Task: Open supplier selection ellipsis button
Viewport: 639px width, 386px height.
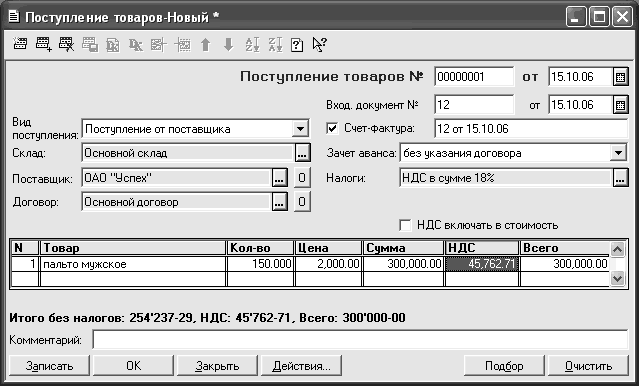Action: point(279,178)
